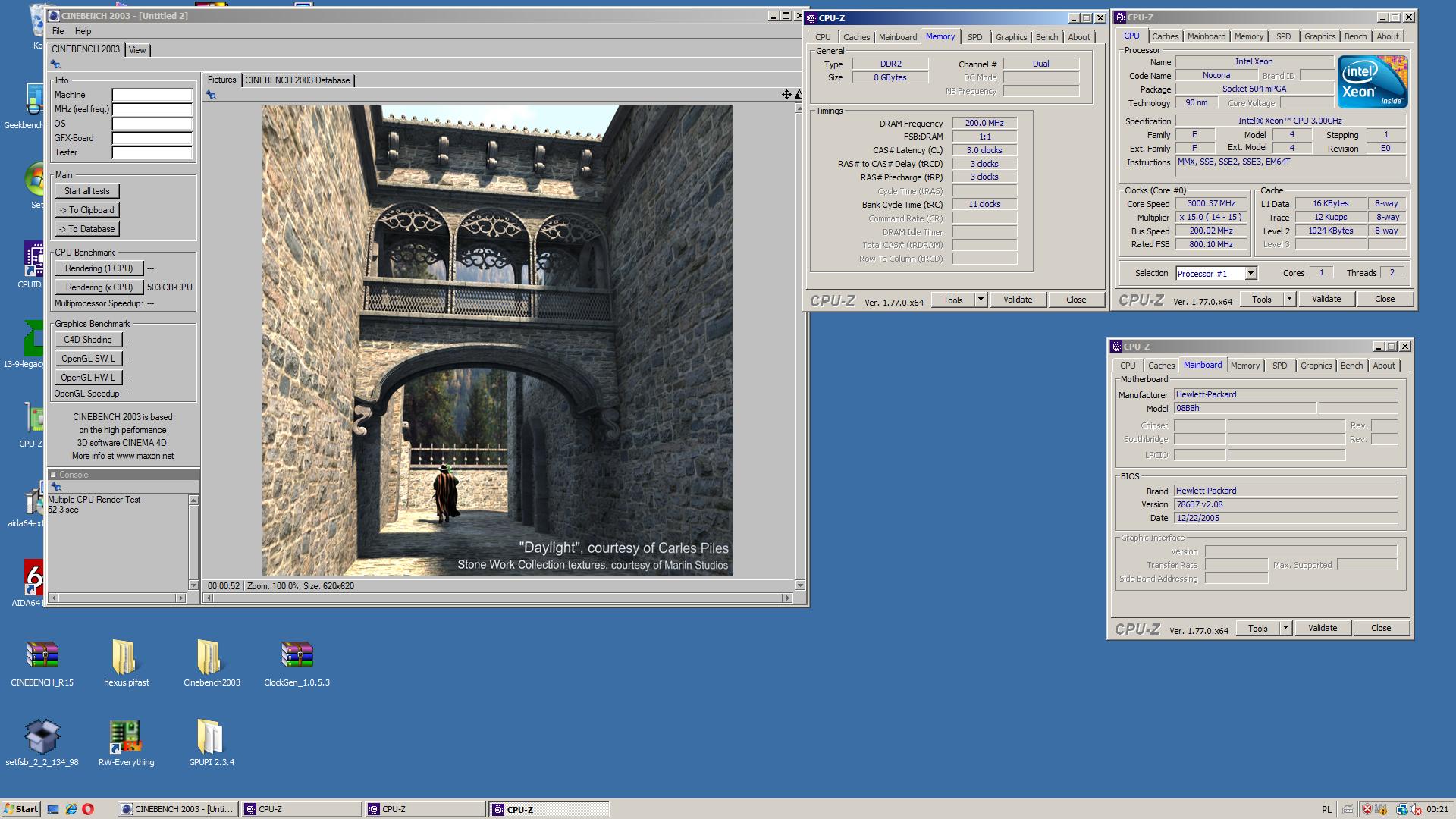1456x819 pixels.
Task: Click Validate in Mainboard CPU-Z window
Action: click(x=1323, y=628)
